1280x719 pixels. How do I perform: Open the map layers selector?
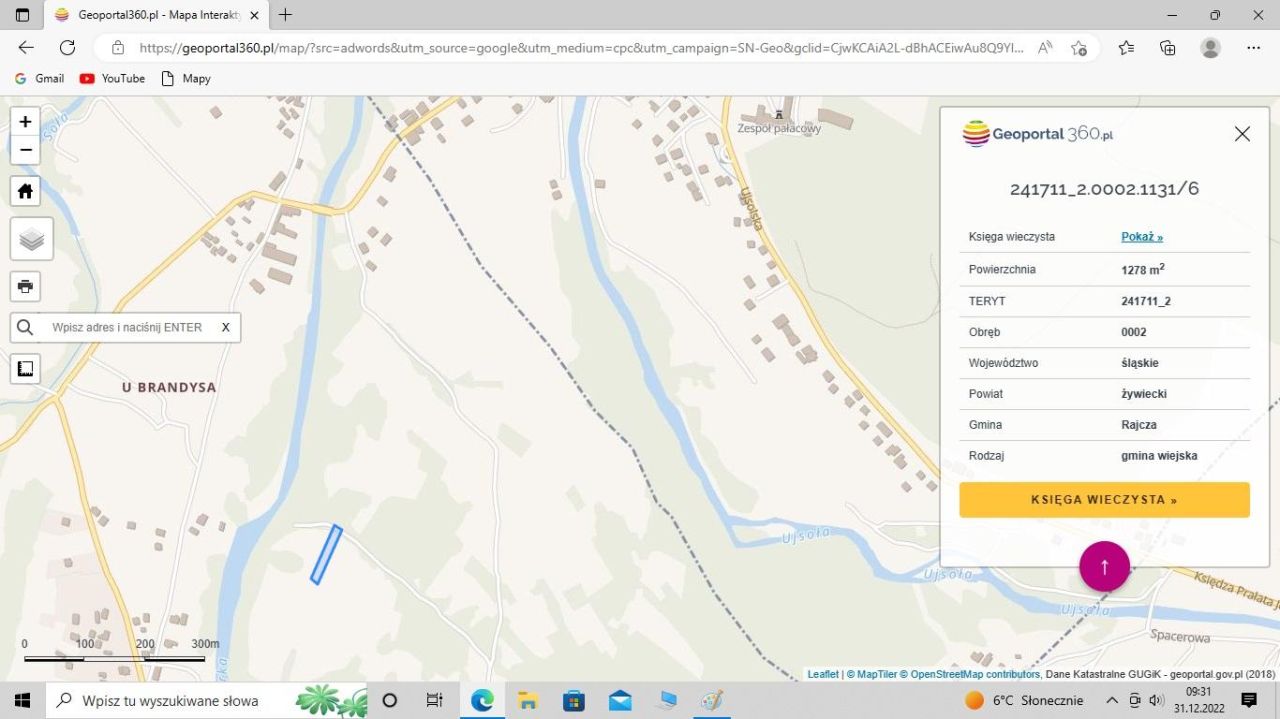pyautogui.click(x=31, y=239)
